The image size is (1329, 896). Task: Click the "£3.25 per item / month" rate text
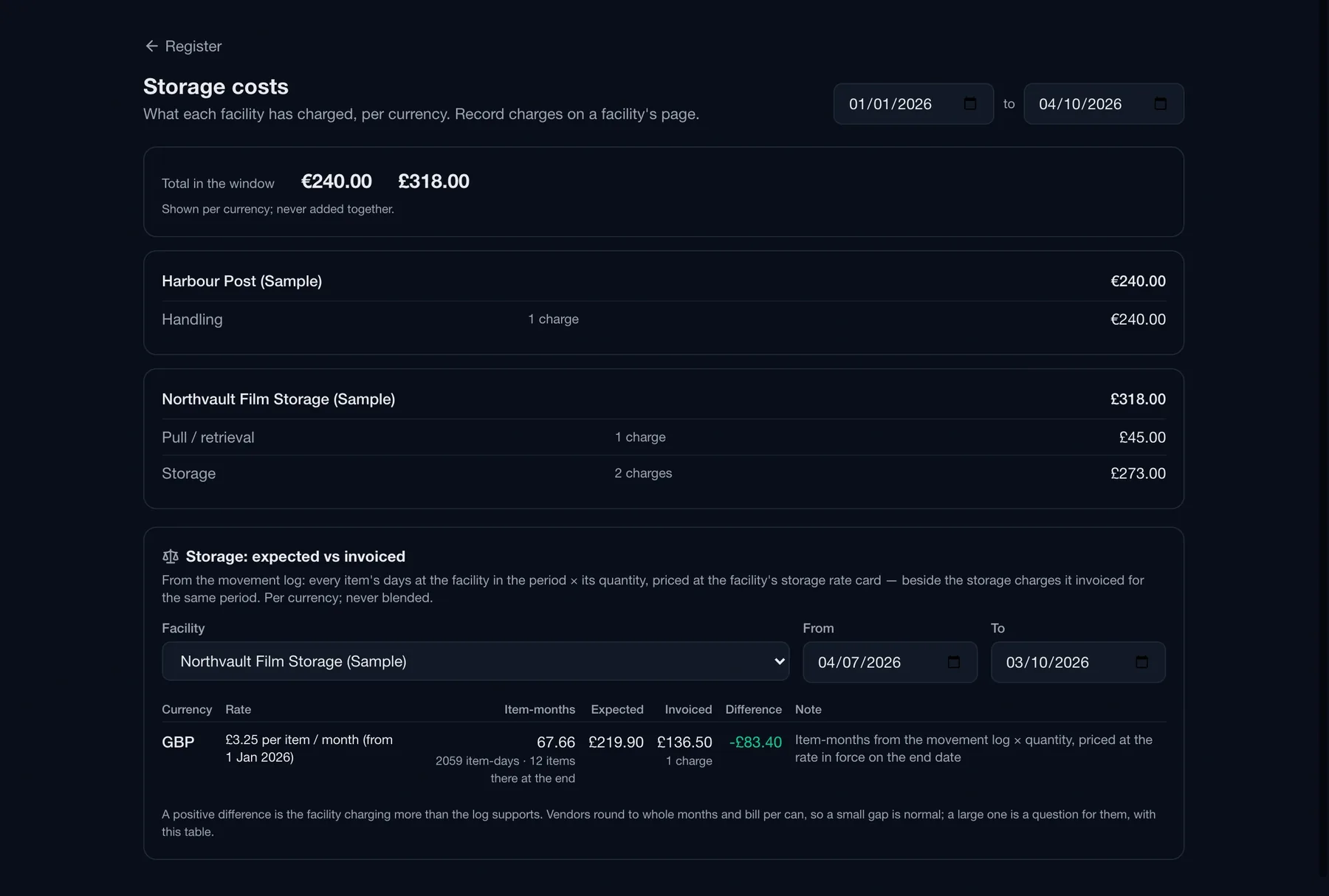pos(292,740)
